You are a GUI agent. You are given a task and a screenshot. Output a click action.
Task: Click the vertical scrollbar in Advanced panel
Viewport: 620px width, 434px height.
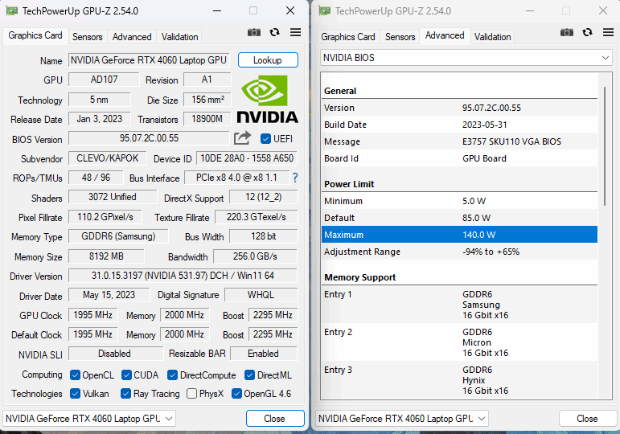[605, 146]
